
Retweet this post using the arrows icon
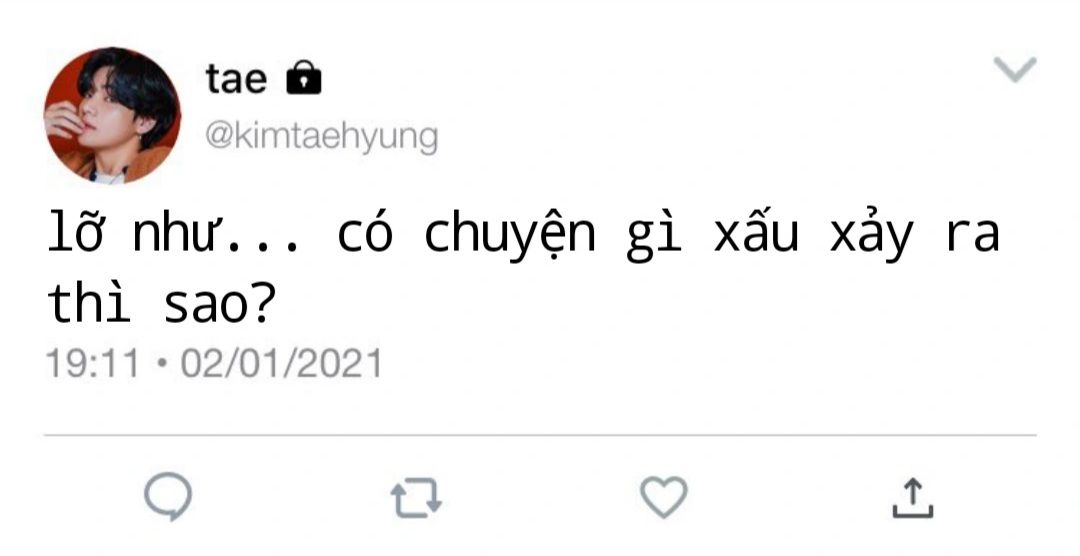tap(416, 497)
